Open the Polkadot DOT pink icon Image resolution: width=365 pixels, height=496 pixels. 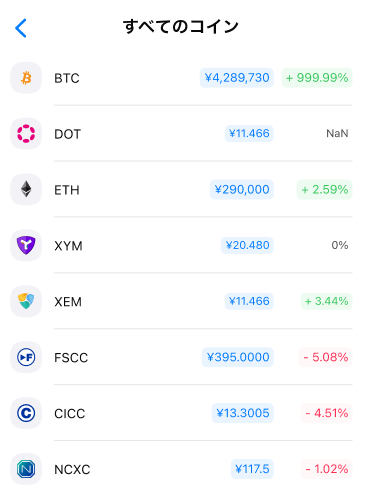[26, 134]
